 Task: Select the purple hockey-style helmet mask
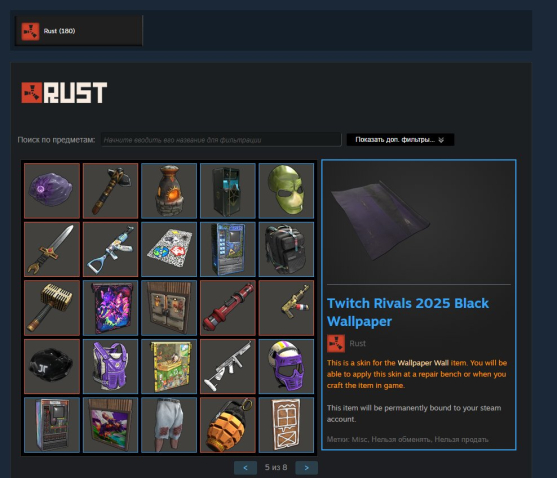[x=286, y=366]
